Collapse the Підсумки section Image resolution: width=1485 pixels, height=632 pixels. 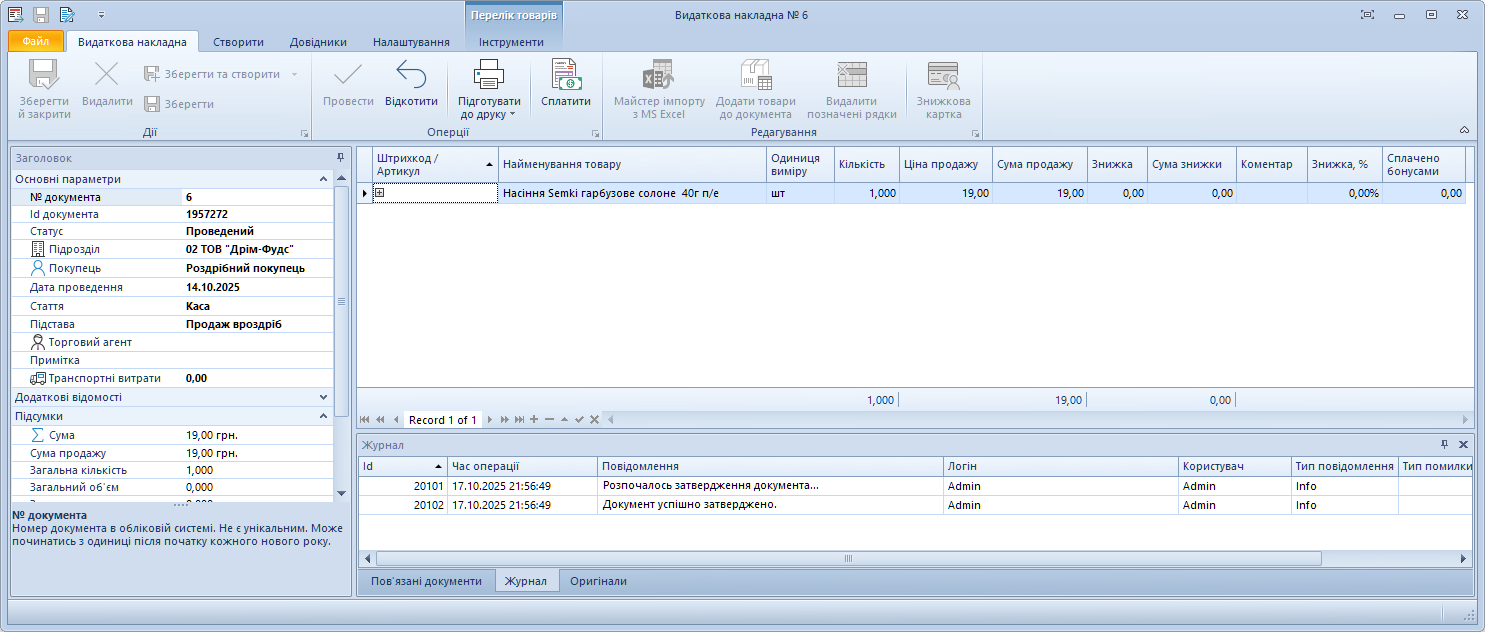[323, 416]
